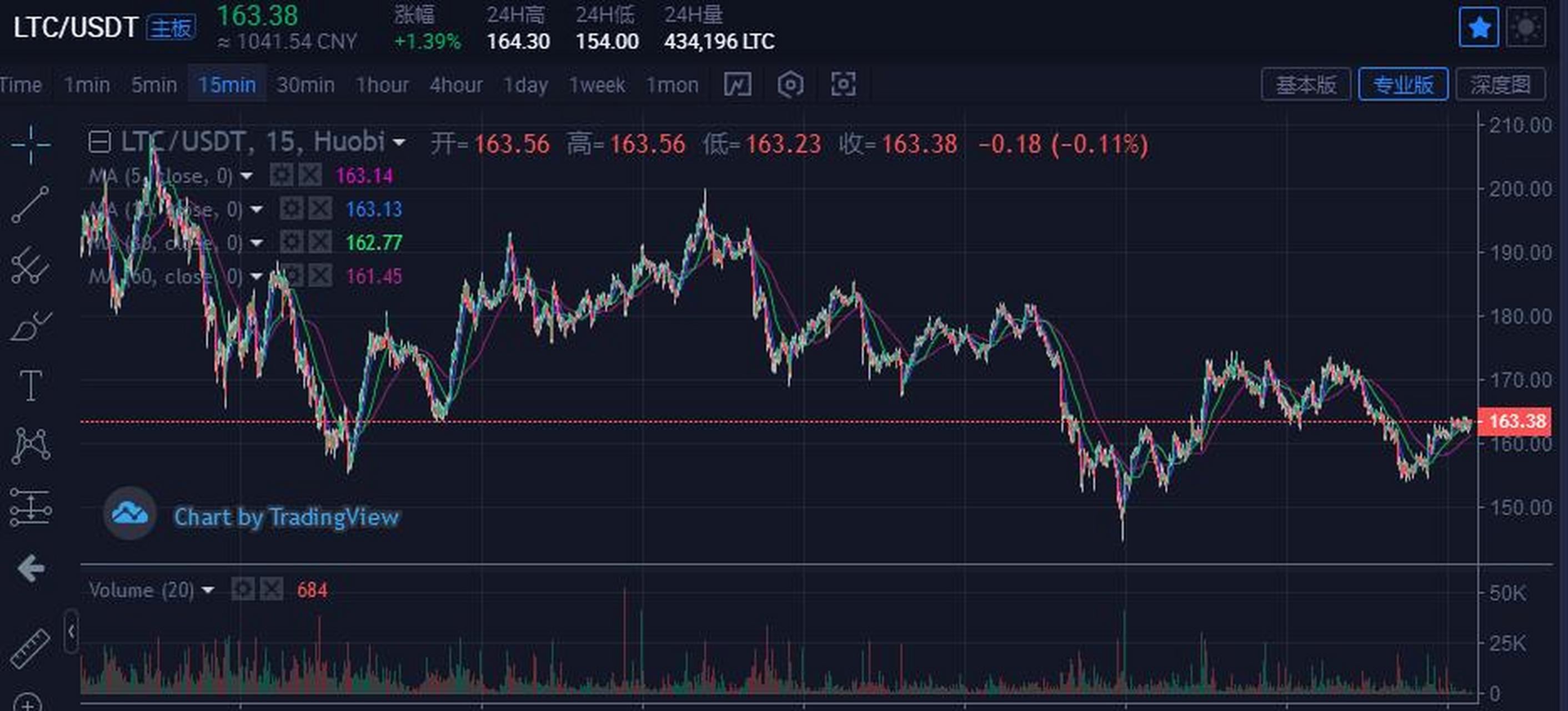Toggle the star to favorite this pair
The width and height of the screenshot is (1568, 711).
[x=1478, y=27]
